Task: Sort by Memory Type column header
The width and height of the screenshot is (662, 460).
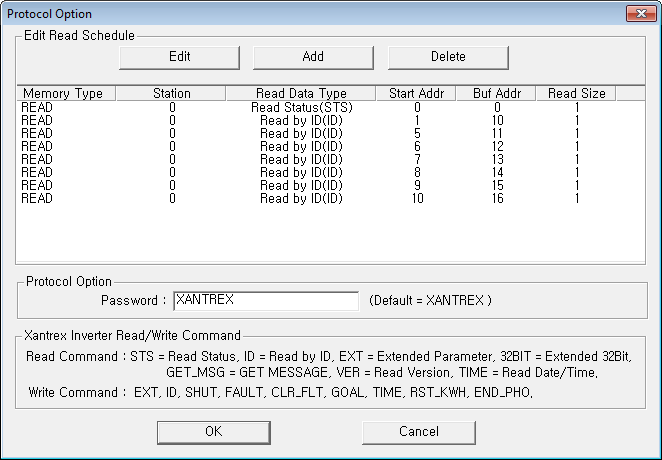Action: click(x=66, y=93)
